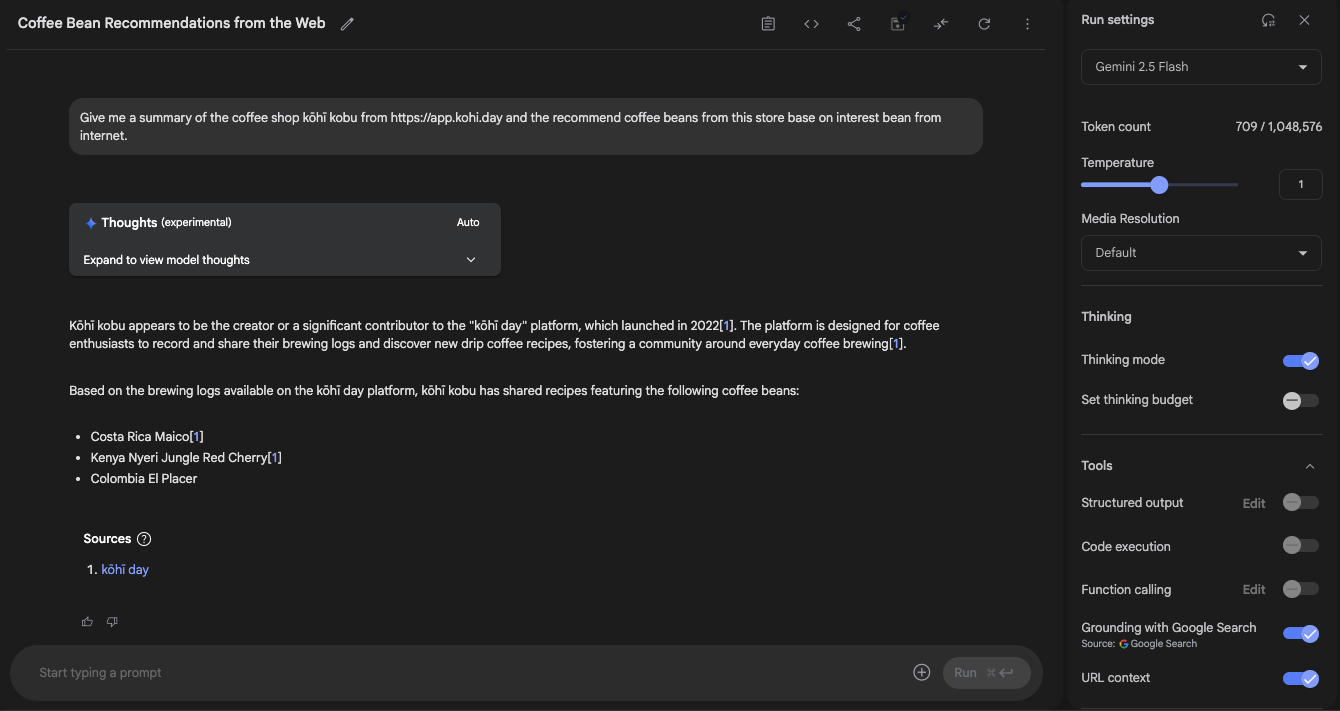Image resolution: width=1340 pixels, height=711 pixels.
Task: Click the clear chat refresh icon
Action: coord(984,24)
